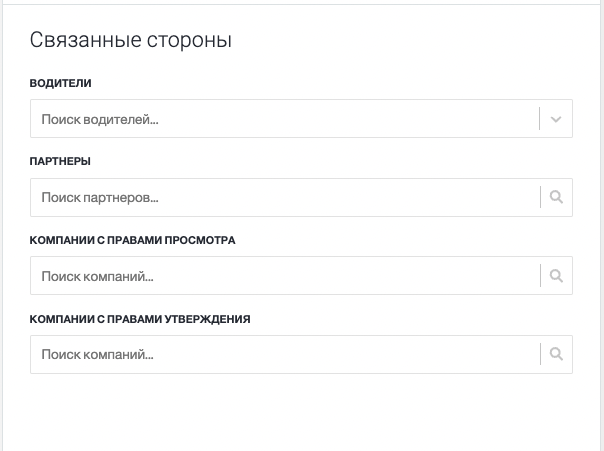604x451 pixels.
Task: Click the Связанные стороны section heading
Action: [x=131, y=40]
